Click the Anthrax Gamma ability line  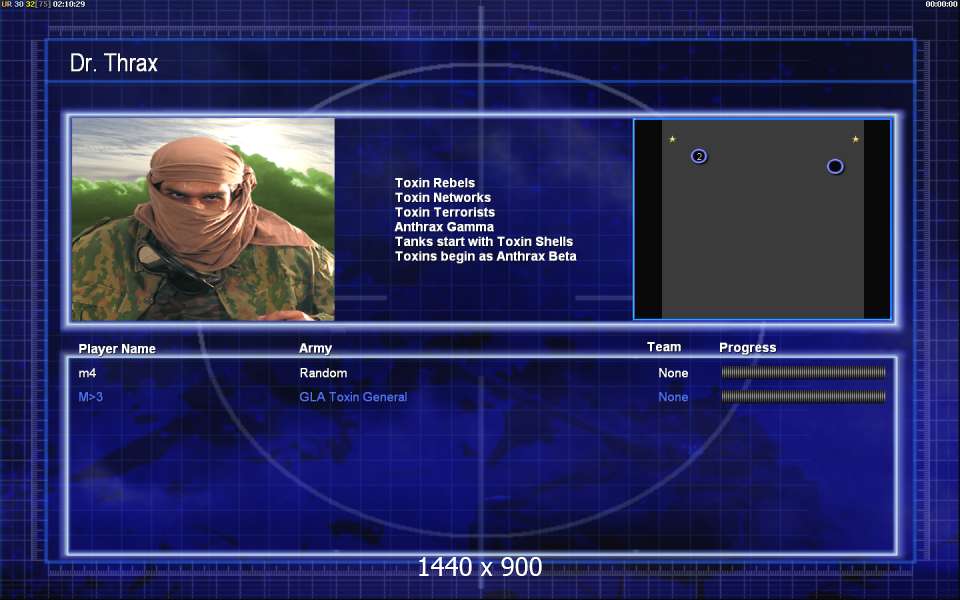[444, 227]
